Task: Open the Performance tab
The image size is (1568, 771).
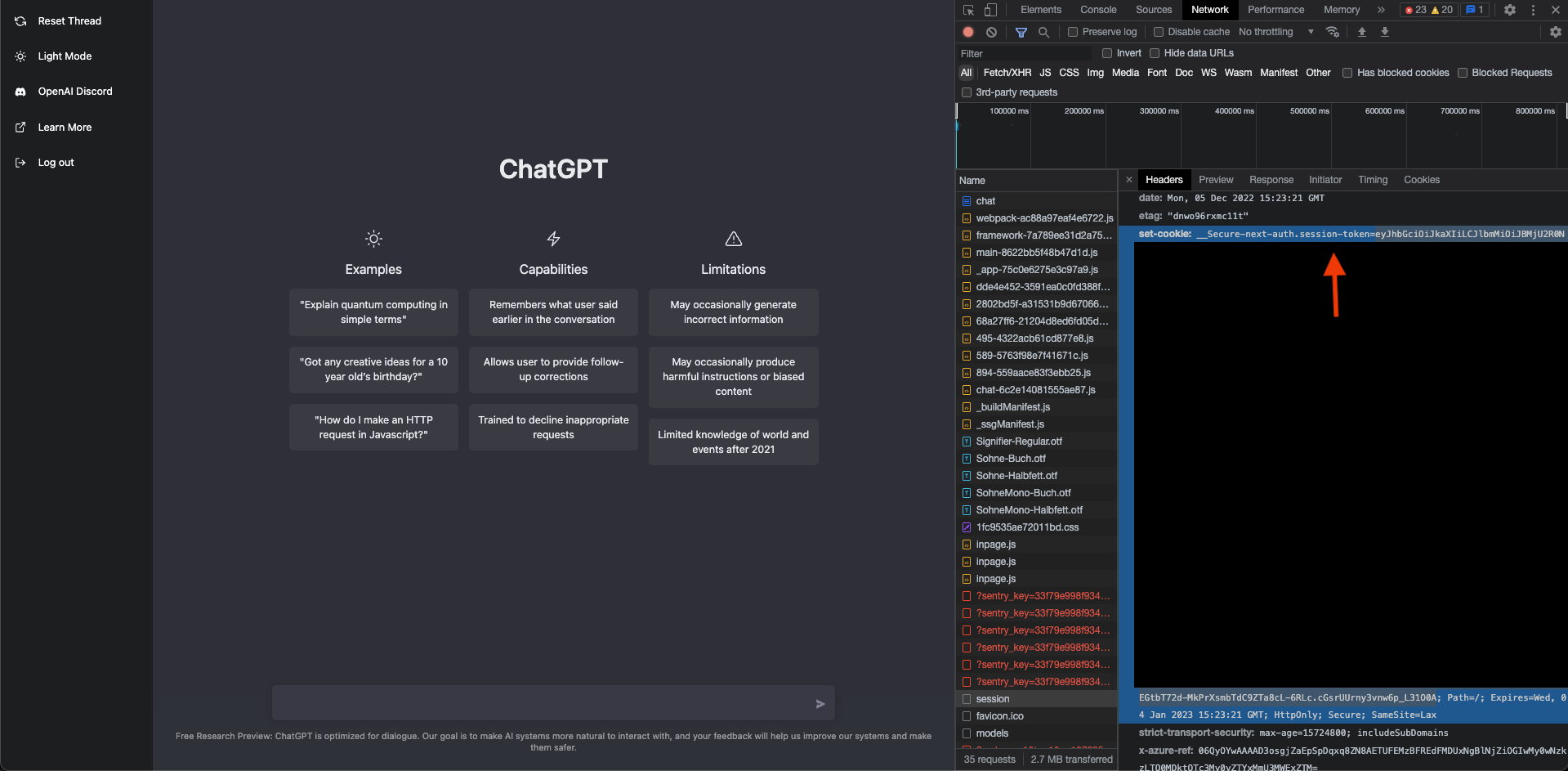Action: pyautogui.click(x=1276, y=10)
